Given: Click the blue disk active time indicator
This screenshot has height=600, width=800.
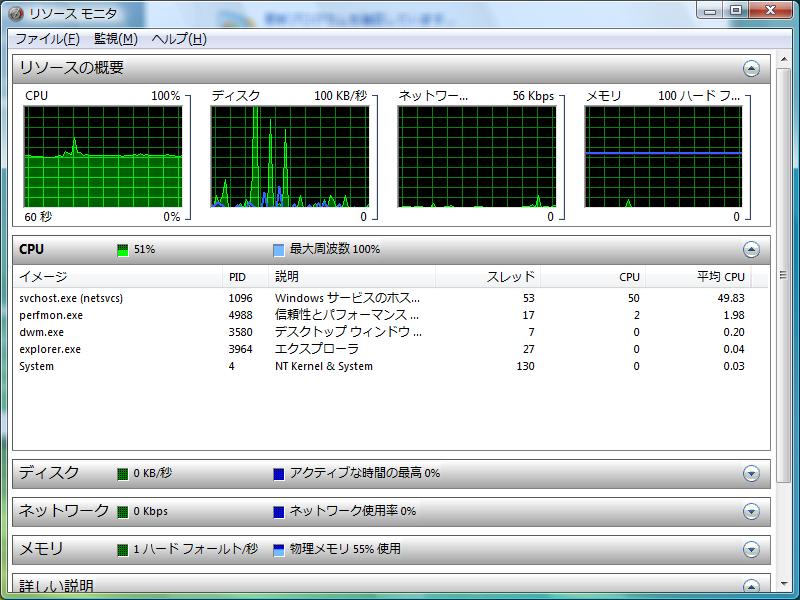Looking at the screenshot, I should 279,474.
